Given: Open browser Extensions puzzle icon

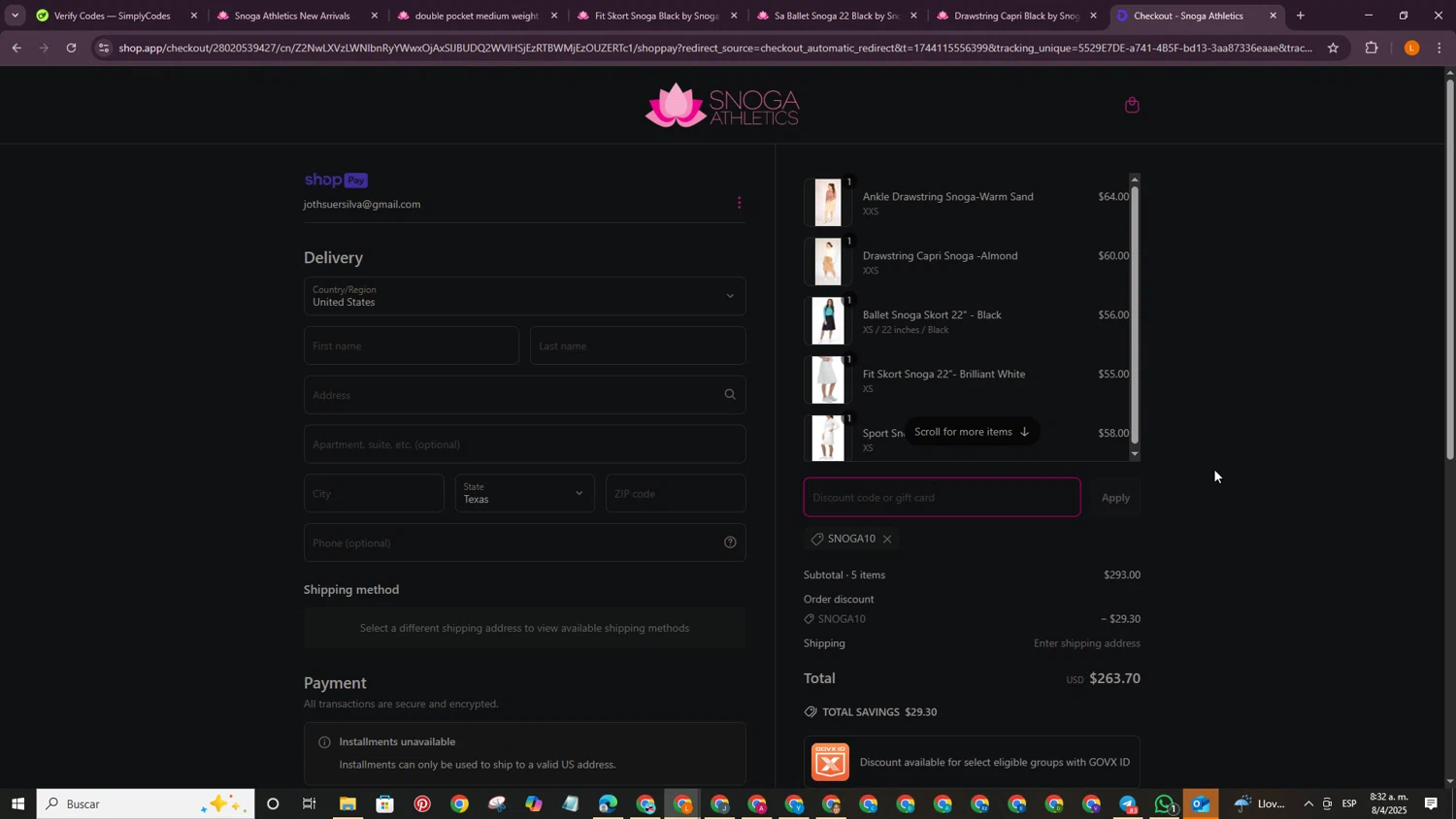Looking at the screenshot, I should tap(1372, 48).
